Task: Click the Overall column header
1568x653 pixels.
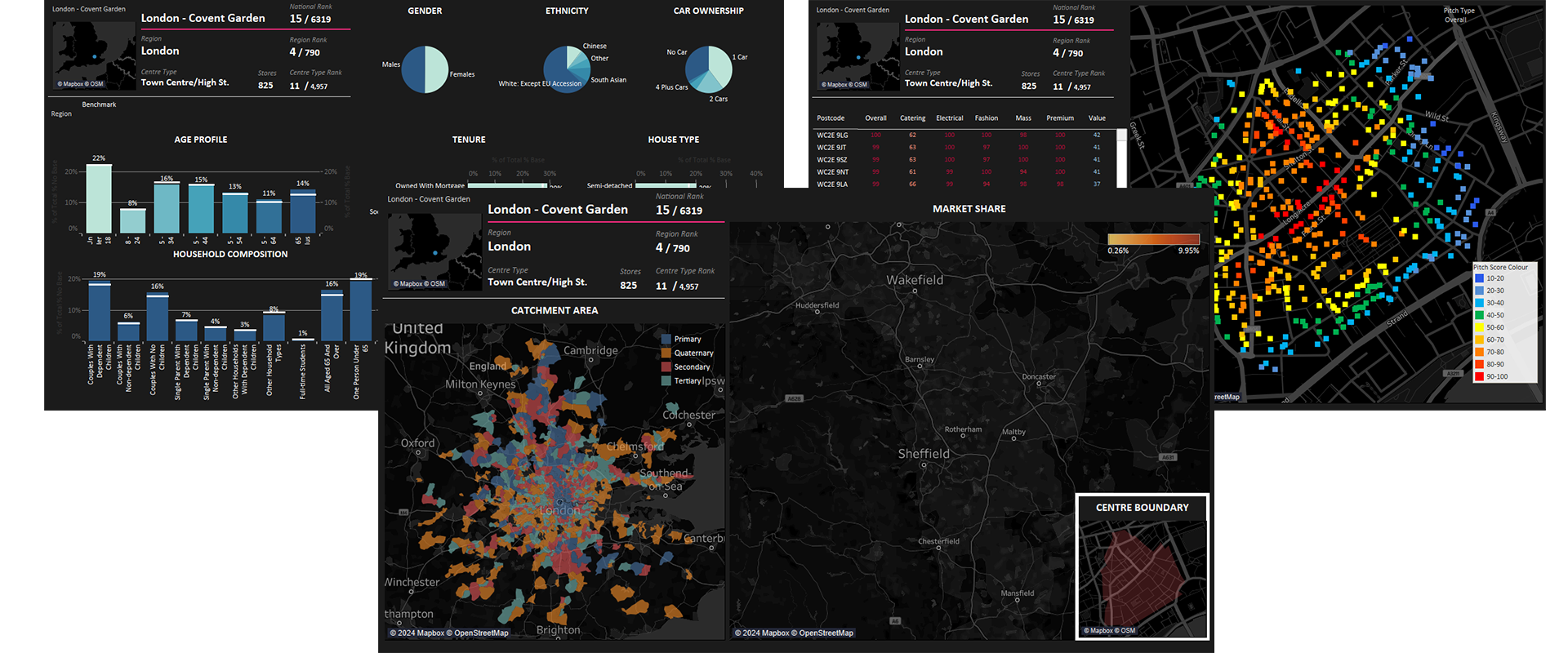Action: [875, 118]
